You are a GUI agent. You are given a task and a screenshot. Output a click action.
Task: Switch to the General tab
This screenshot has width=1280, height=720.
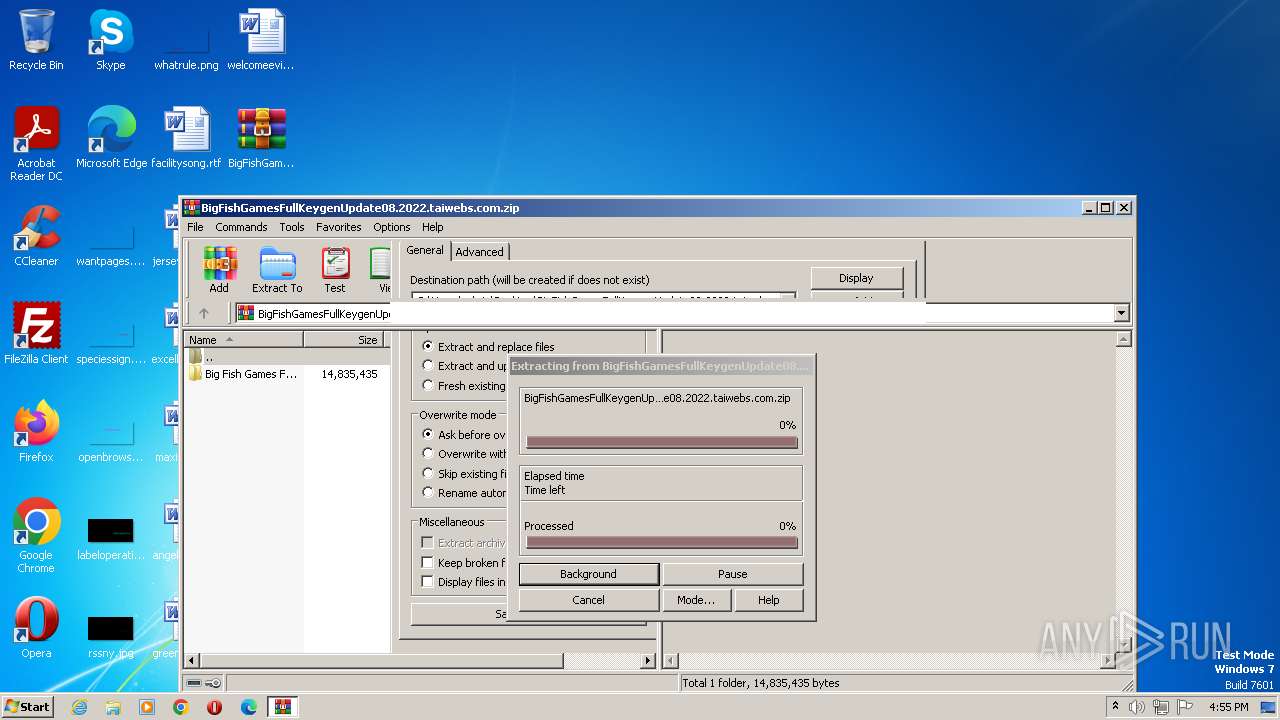click(425, 250)
